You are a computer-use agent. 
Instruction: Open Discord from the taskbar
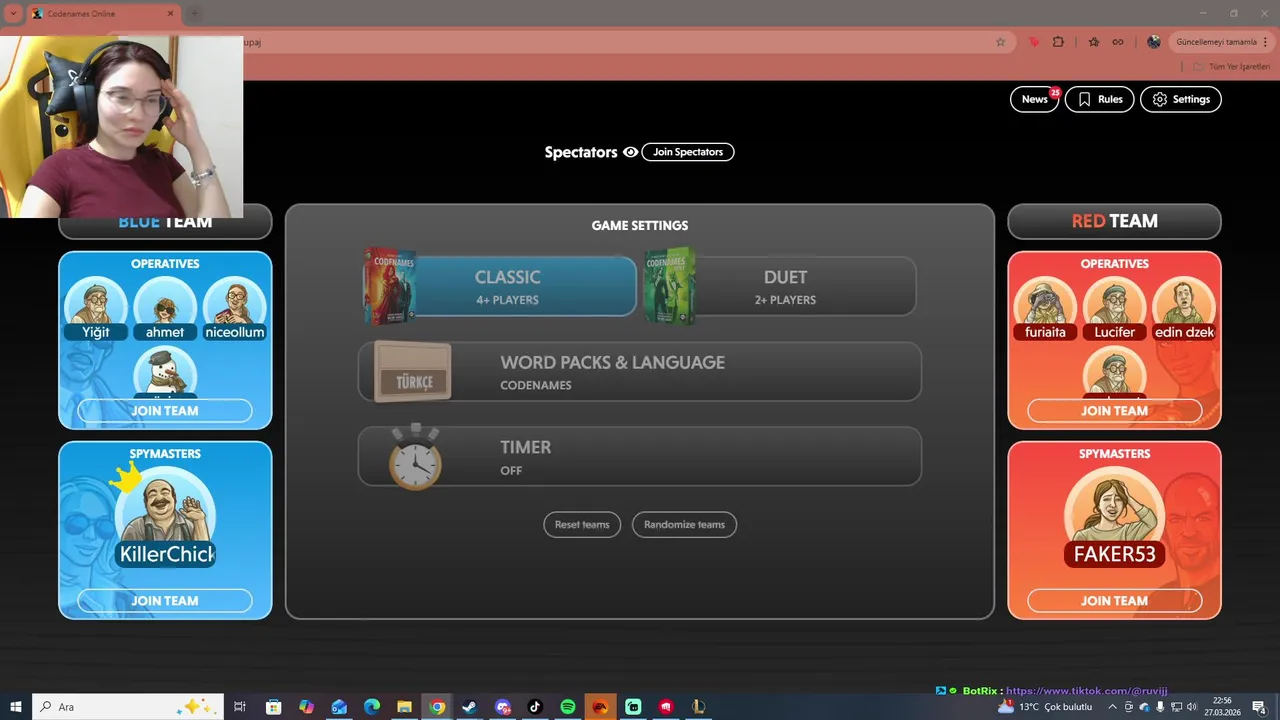point(502,707)
